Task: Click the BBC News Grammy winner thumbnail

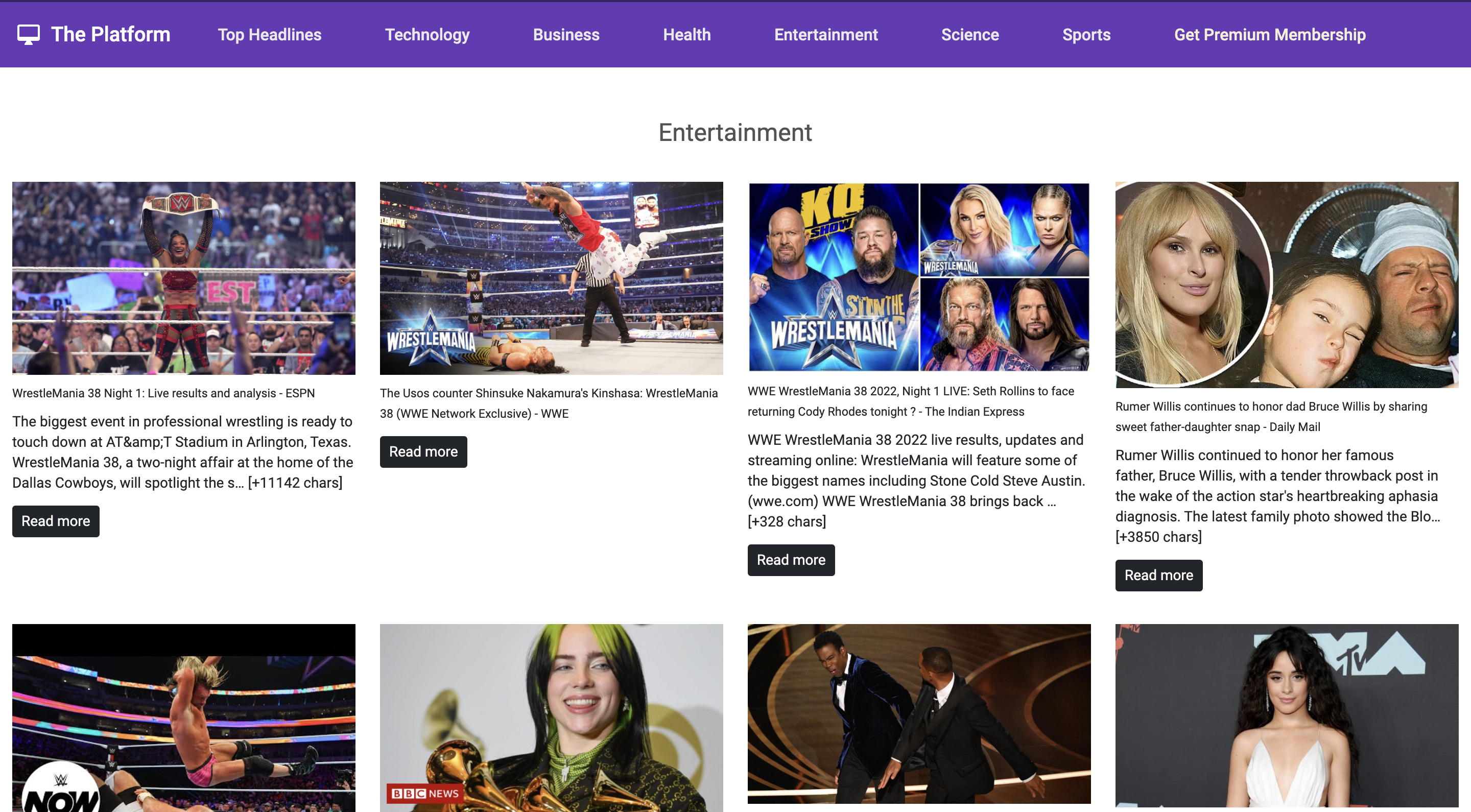Action: (552, 718)
